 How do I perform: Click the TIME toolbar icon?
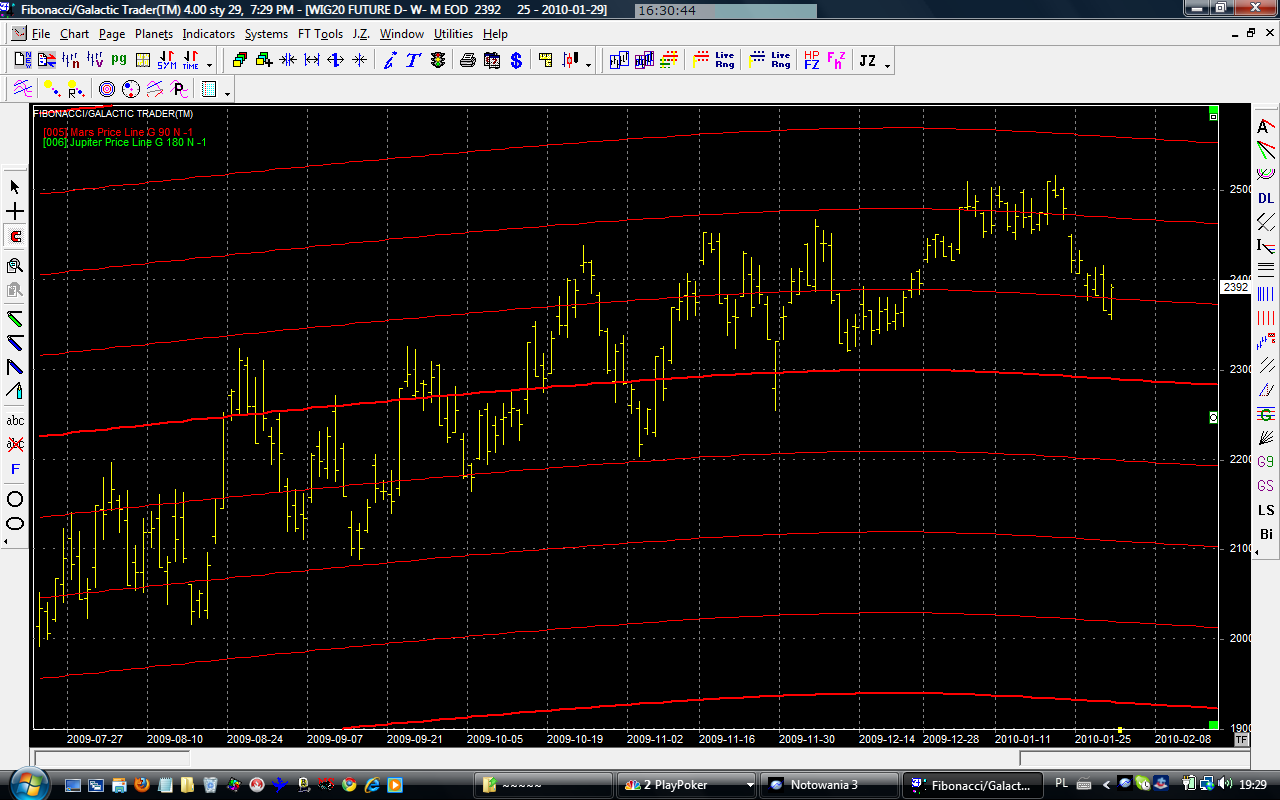(x=189, y=60)
